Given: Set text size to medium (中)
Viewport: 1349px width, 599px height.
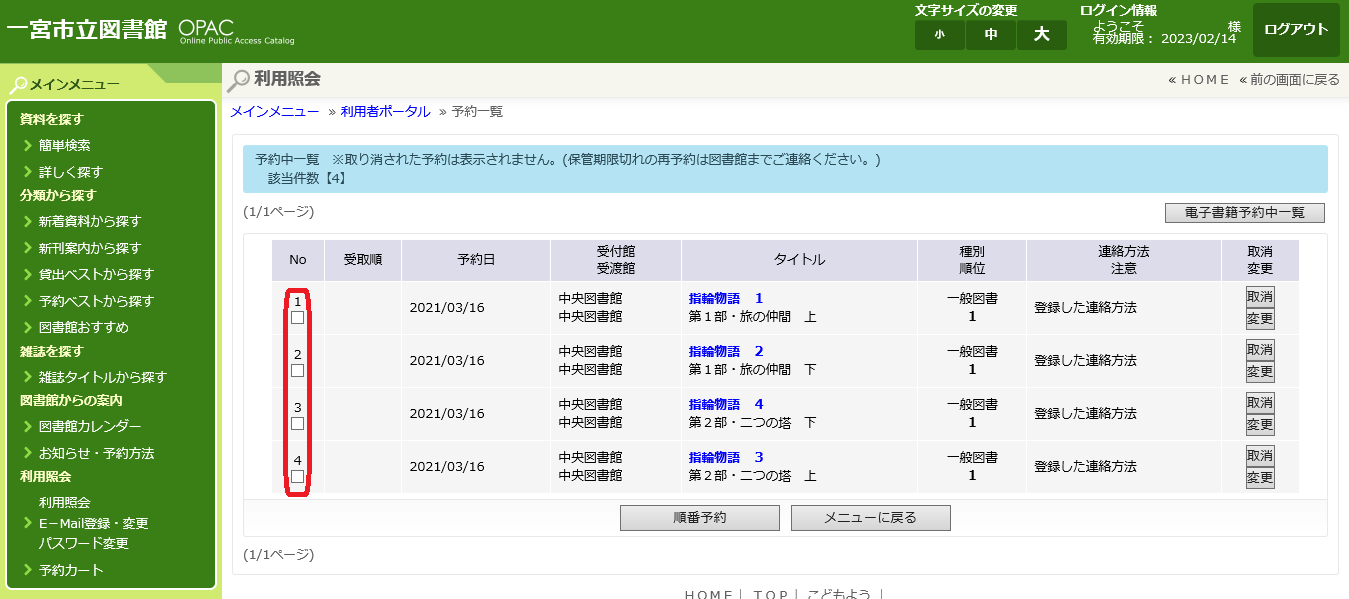Looking at the screenshot, I should coord(991,35).
